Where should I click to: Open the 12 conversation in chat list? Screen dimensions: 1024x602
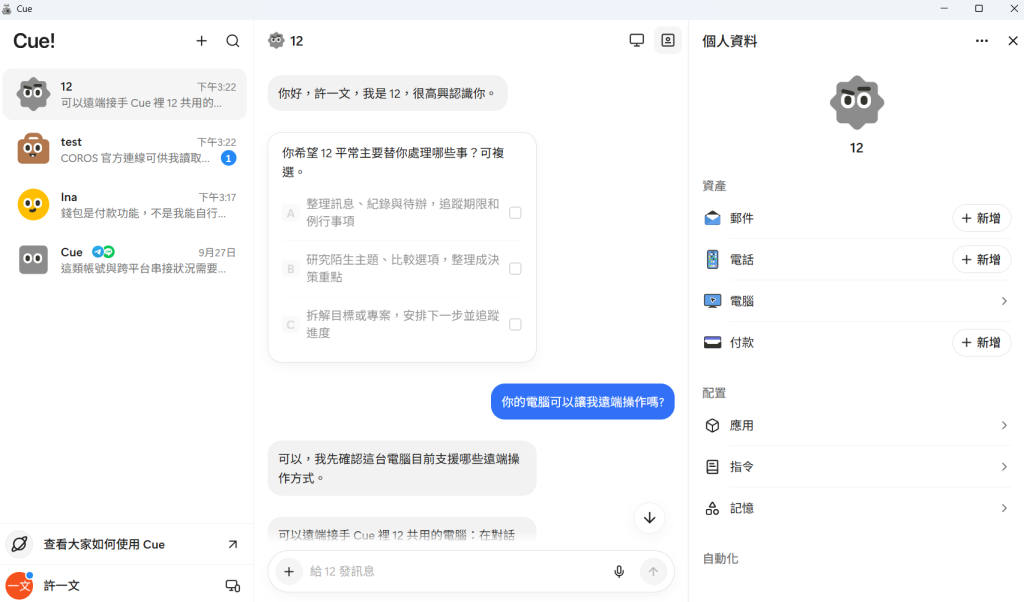(125, 94)
